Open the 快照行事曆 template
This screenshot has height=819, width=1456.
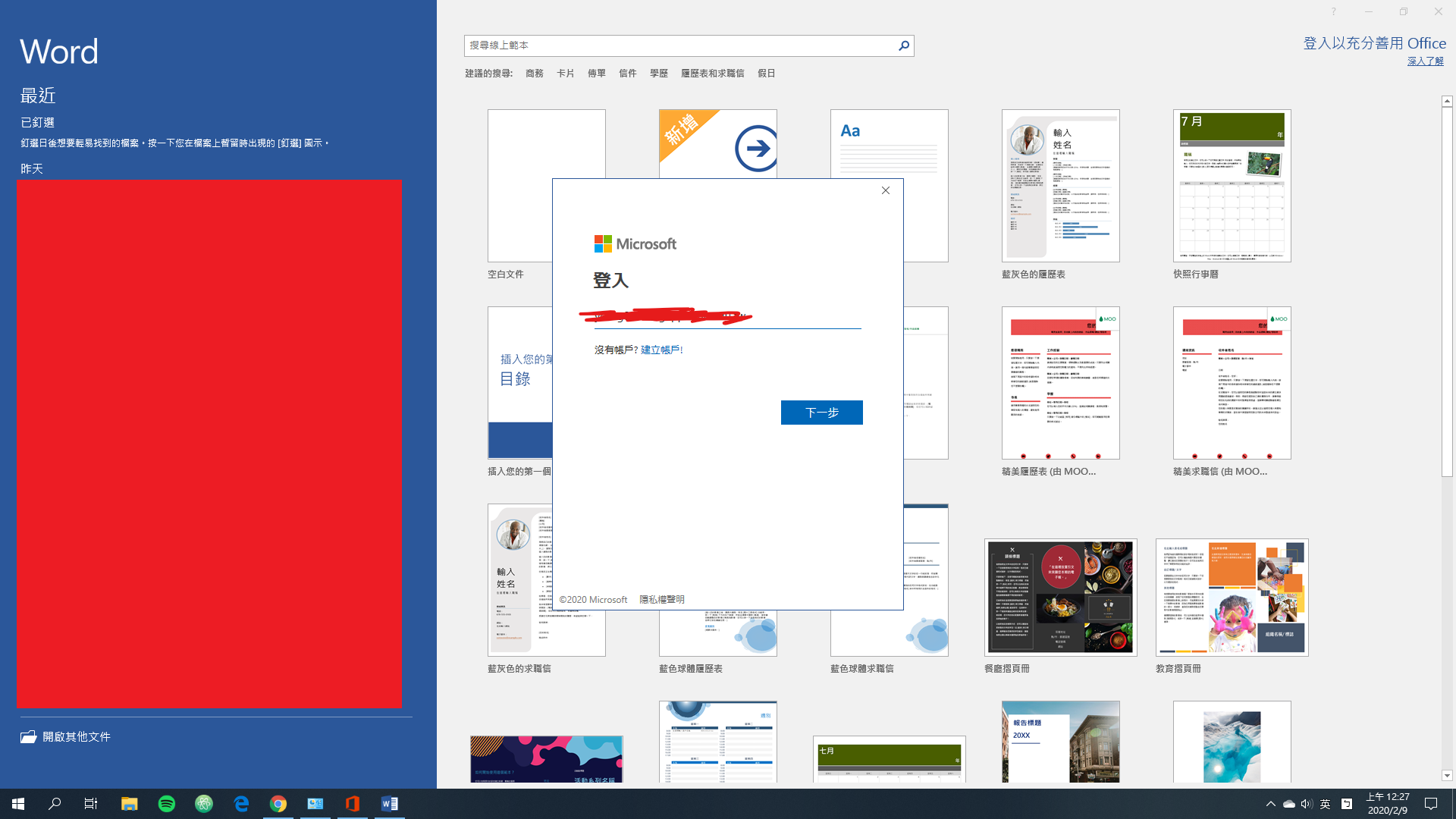point(1232,186)
